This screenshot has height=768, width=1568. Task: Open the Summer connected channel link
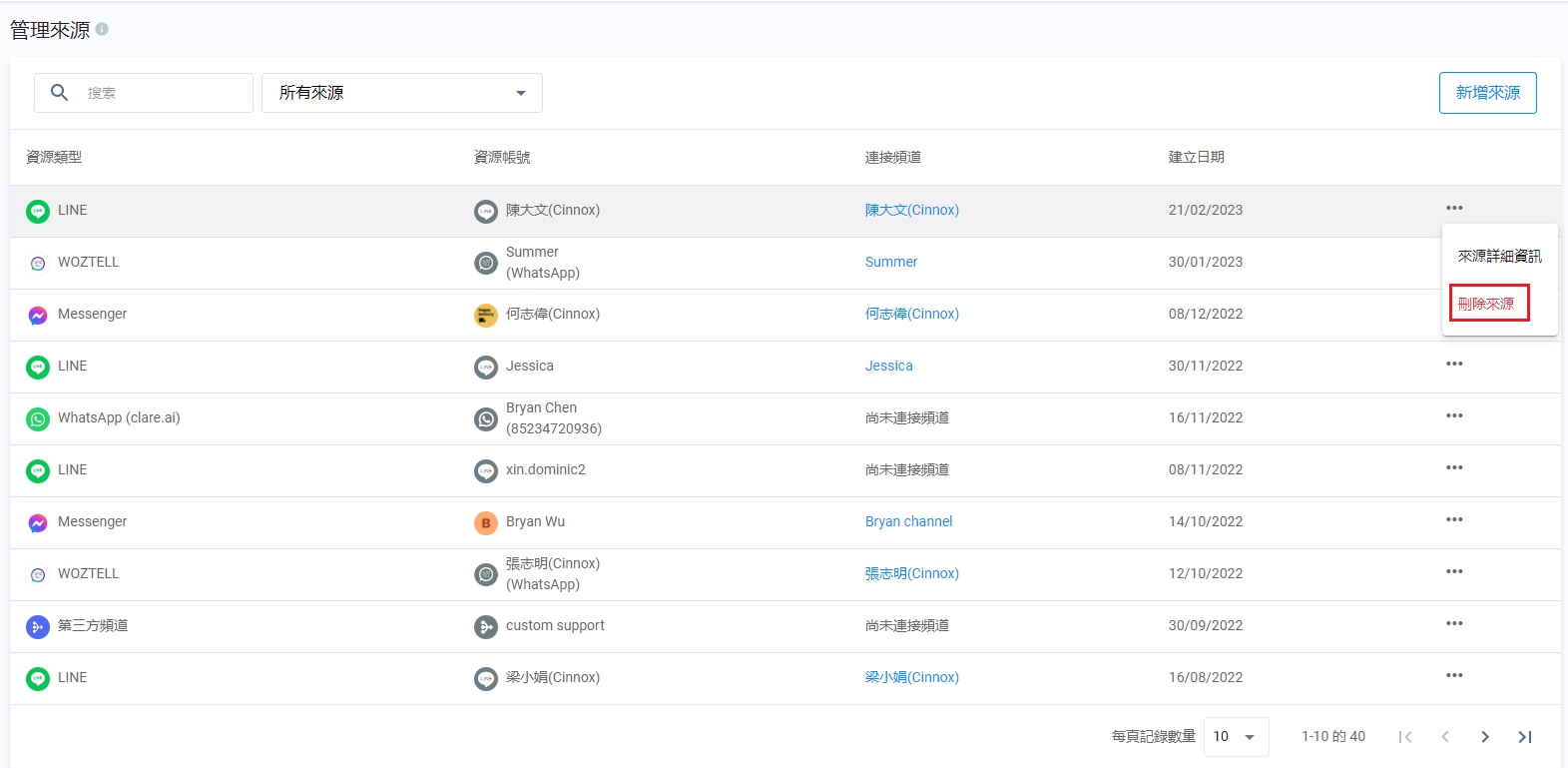point(890,262)
